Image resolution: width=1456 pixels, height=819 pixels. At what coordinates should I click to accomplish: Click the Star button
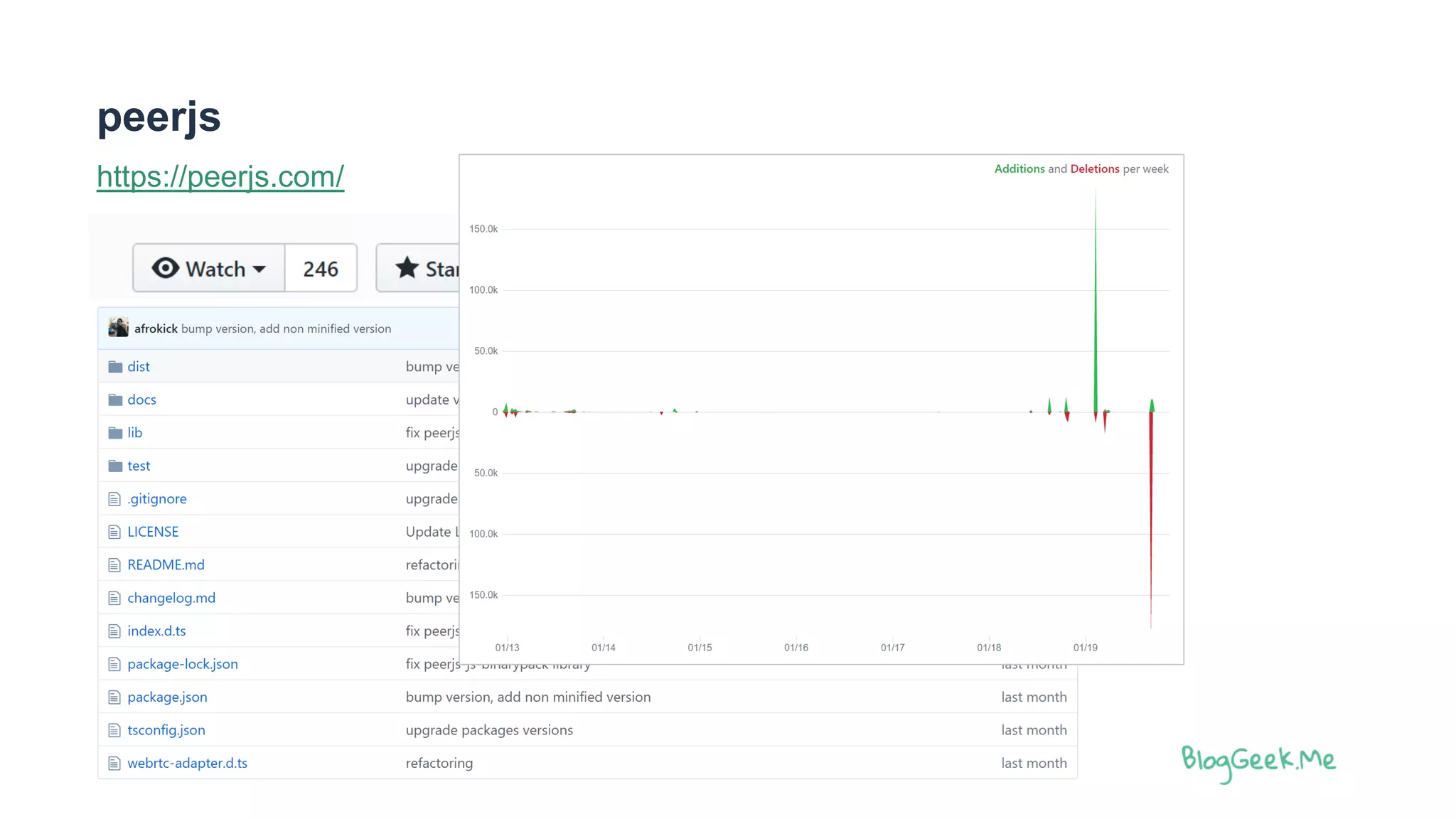point(419,268)
